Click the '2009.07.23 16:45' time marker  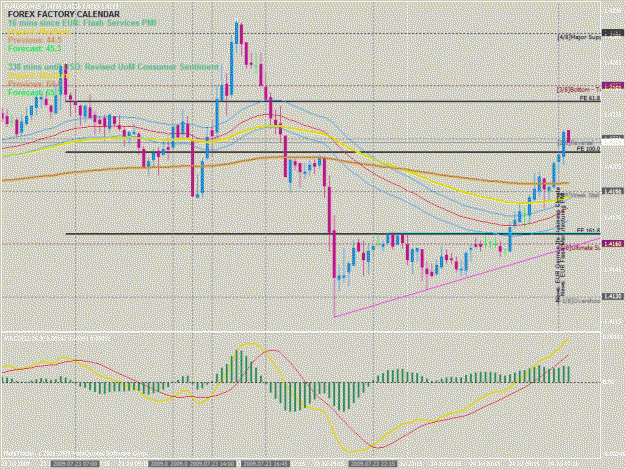[266, 464]
